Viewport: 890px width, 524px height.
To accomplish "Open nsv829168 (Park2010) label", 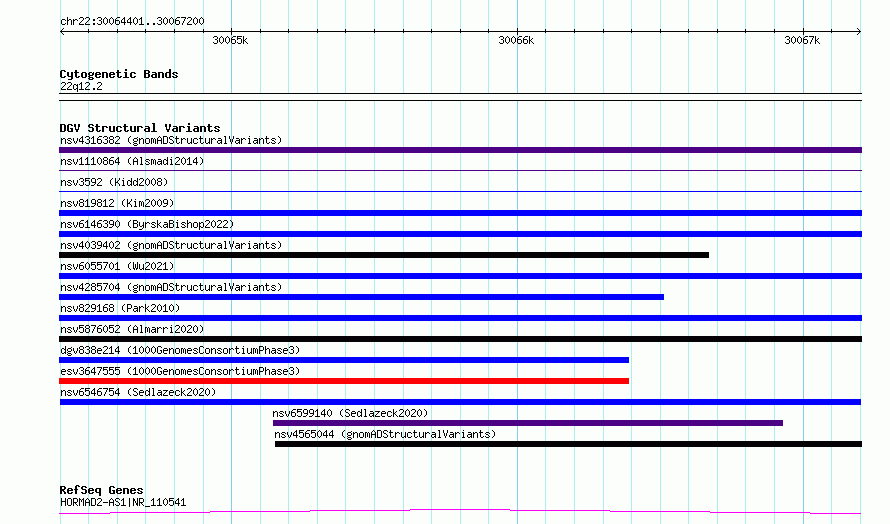I will coord(120,308).
